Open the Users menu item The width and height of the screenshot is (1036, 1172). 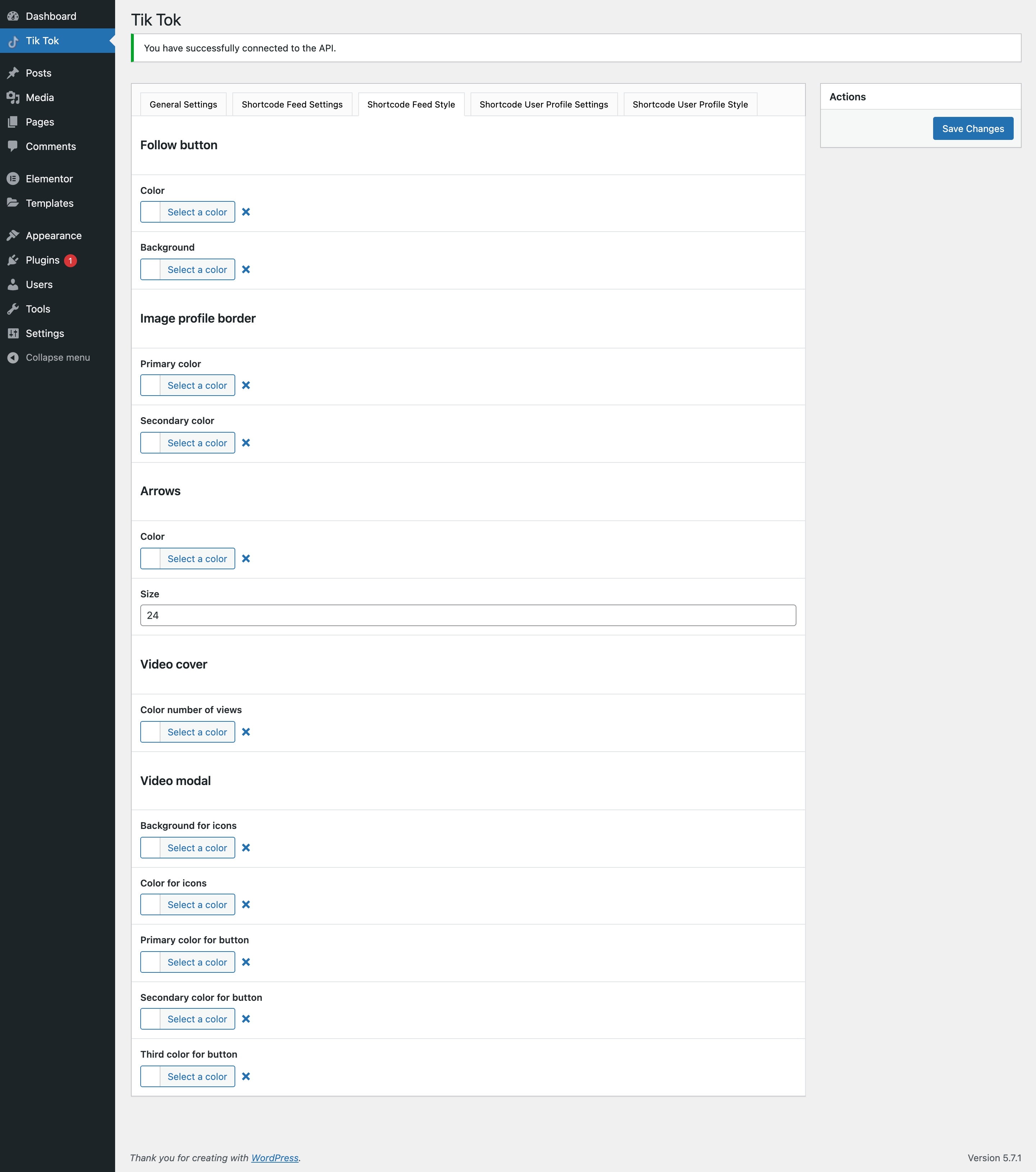(x=57, y=284)
